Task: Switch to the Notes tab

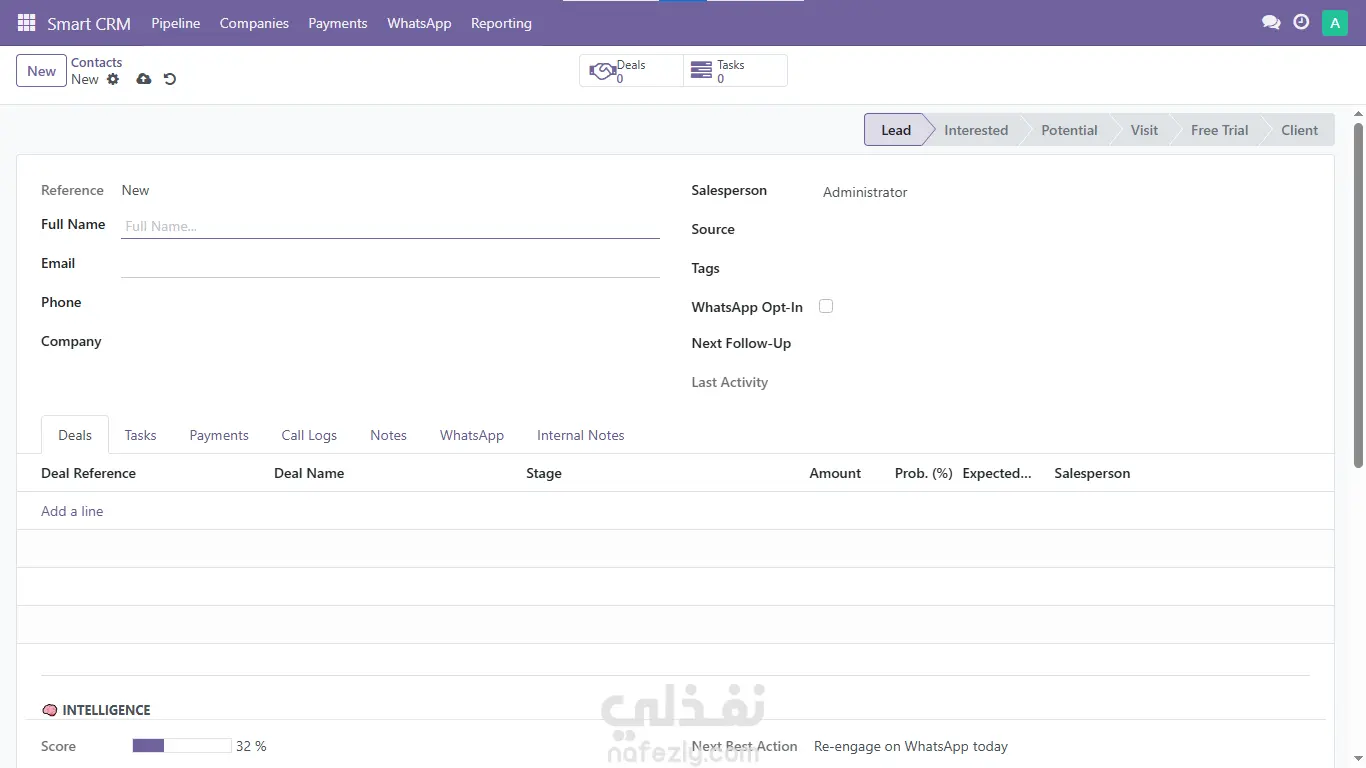Action: [388, 435]
